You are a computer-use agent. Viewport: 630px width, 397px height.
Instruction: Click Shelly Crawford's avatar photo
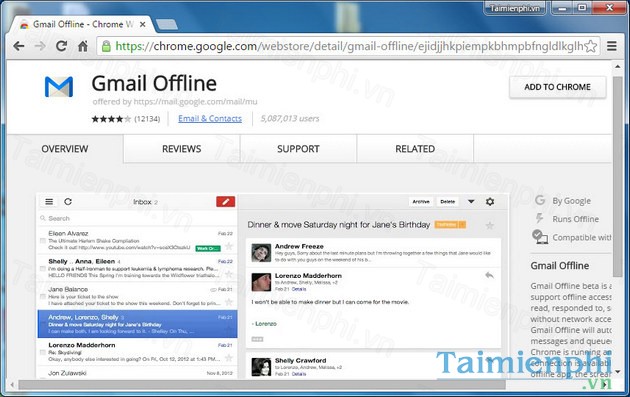point(261,367)
